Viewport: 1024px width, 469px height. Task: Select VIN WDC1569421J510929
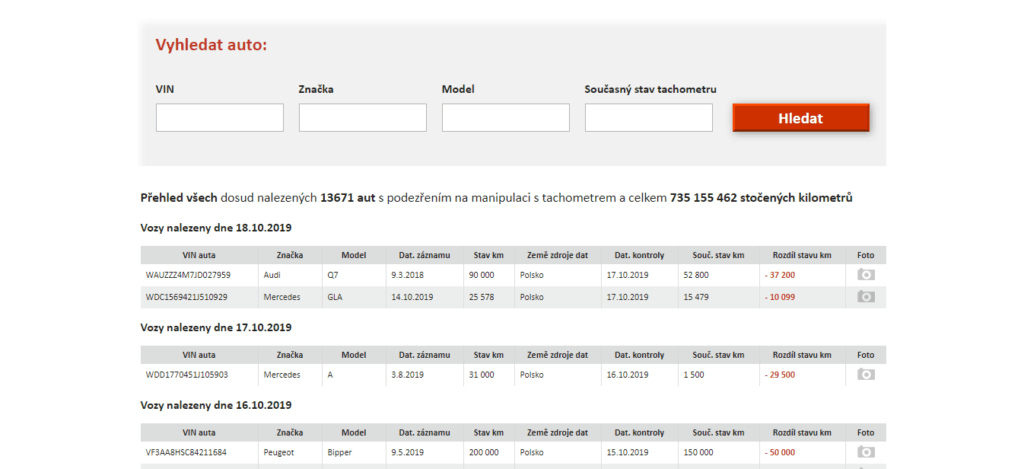click(187, 297)
